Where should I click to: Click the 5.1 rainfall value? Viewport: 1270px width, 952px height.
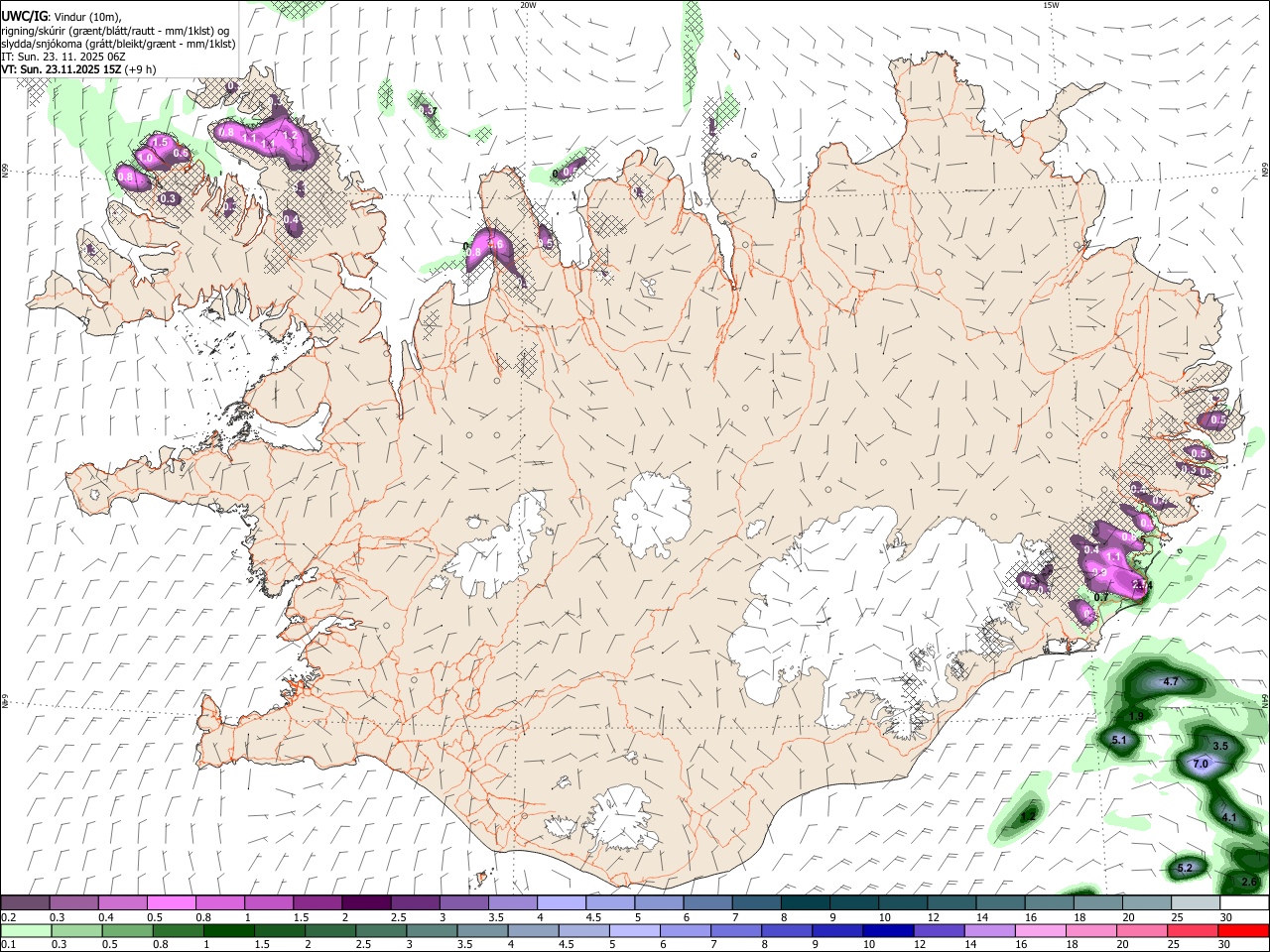(x=1119, y=740)
